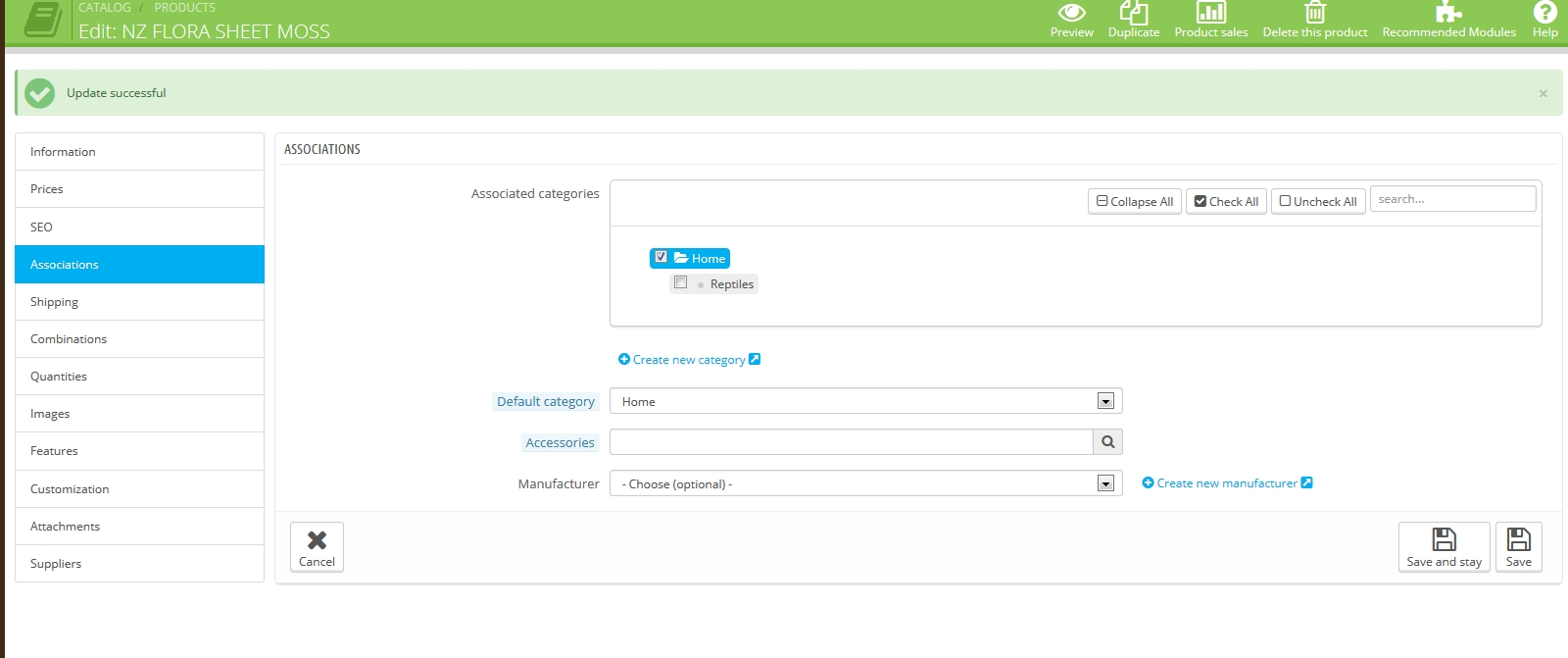Click external link icon after Create new category

(x=755, y=359)
